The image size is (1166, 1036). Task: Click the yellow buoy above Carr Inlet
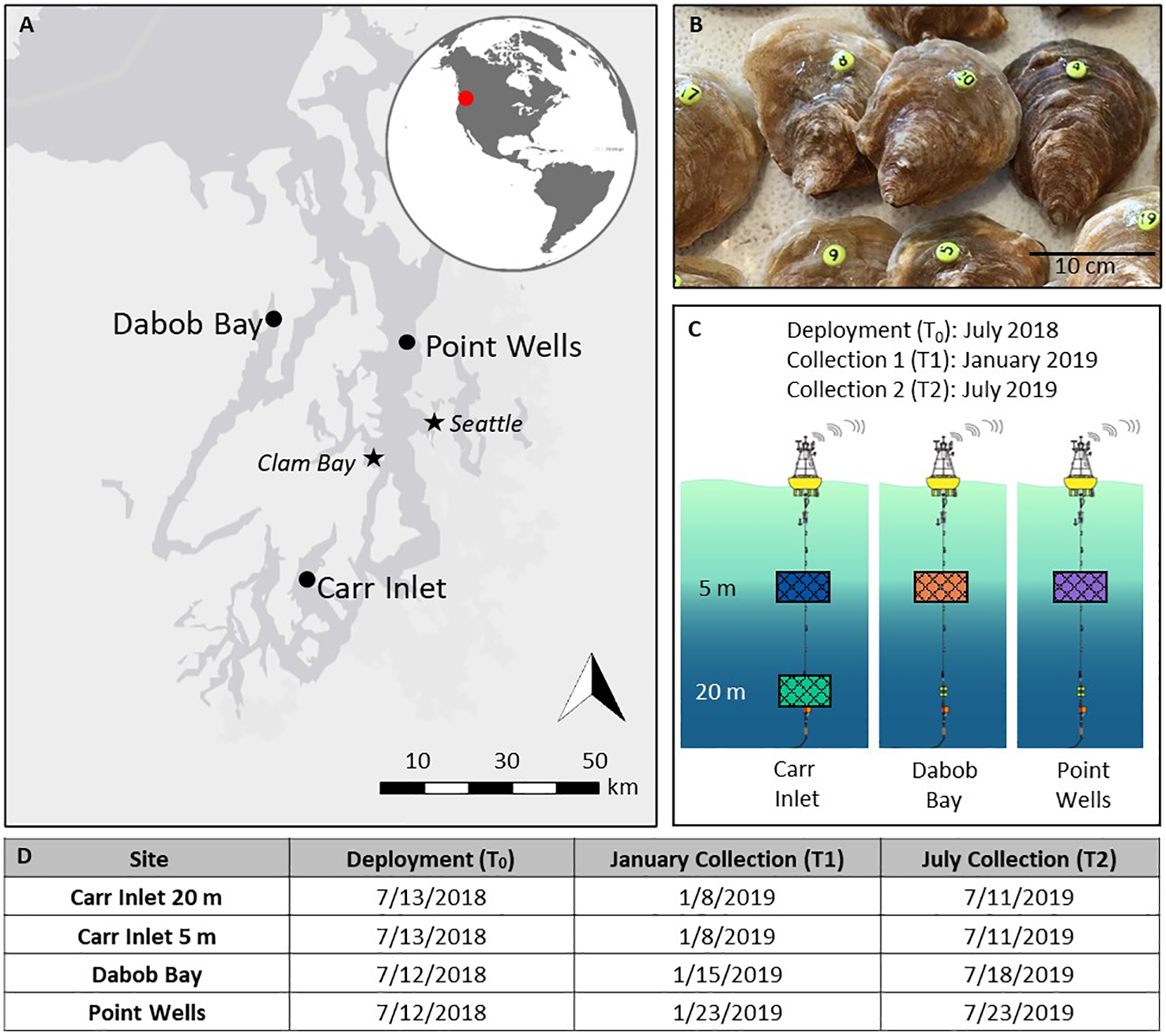click(x=806, y=480)
